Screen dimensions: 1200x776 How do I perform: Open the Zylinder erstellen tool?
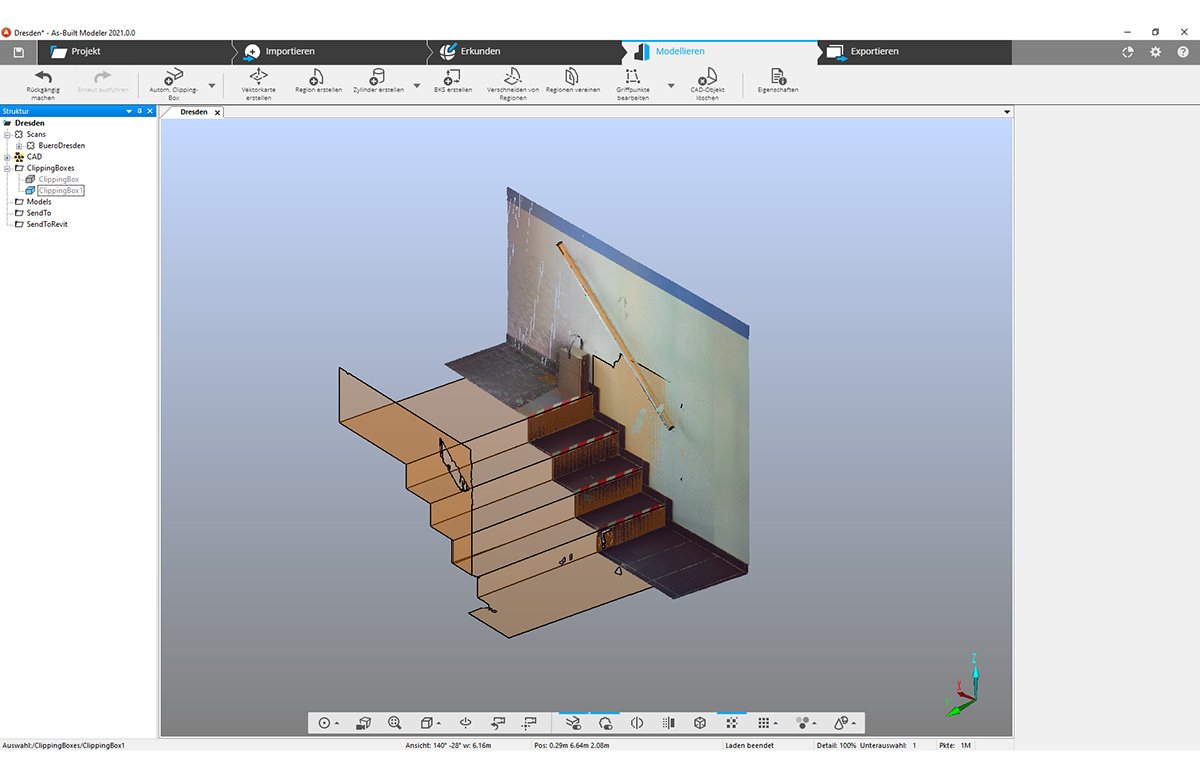[378, 80]
